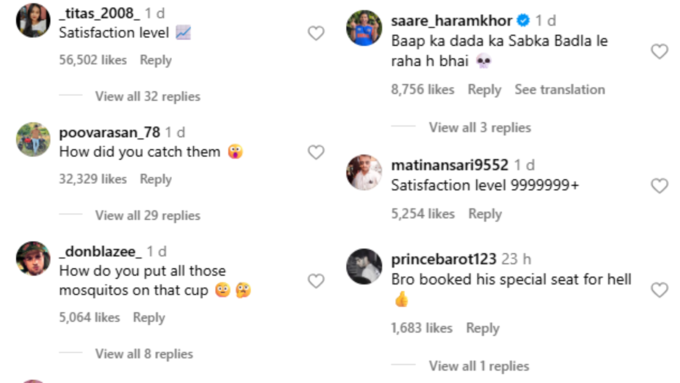
Task: Like matinansari9552's satisfaction level comment
Action: click(660, 186)
